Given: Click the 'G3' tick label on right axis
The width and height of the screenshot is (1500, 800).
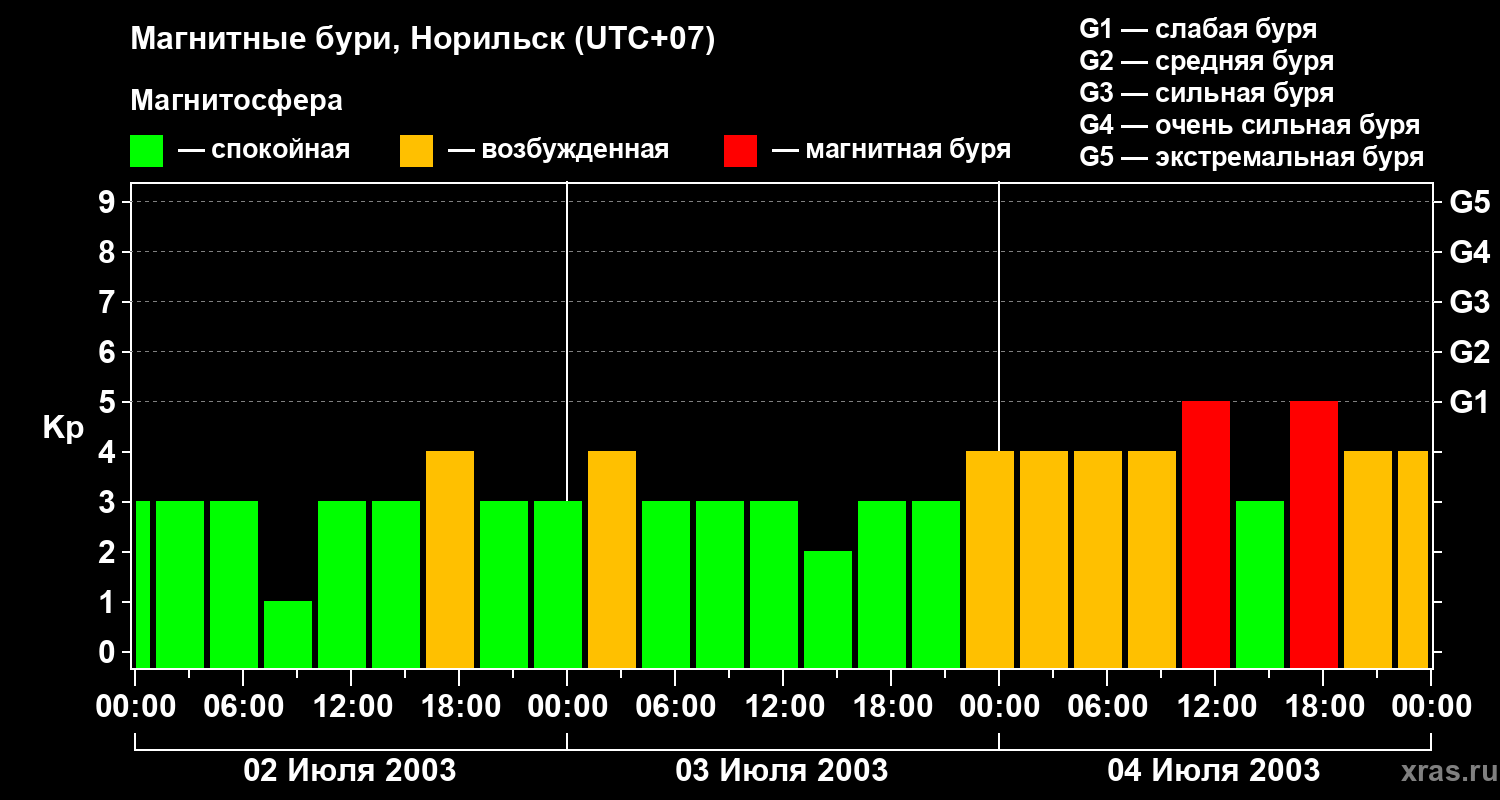Looking at the screenshot, I should [1469, 302].
